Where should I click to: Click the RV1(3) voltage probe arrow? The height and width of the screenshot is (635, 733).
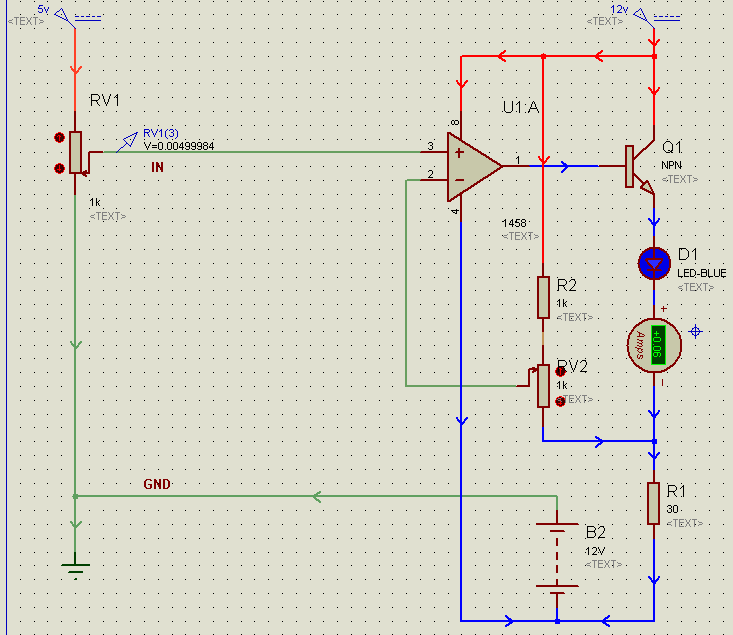tap(127, 141)
